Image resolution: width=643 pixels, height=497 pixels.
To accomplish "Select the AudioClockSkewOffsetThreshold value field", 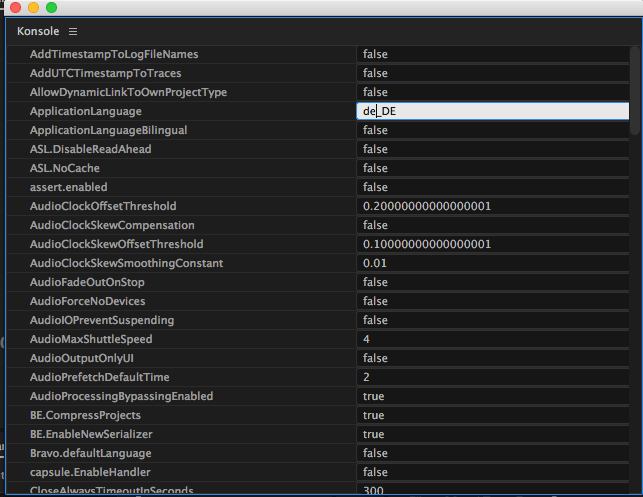I will coord(490,245).
